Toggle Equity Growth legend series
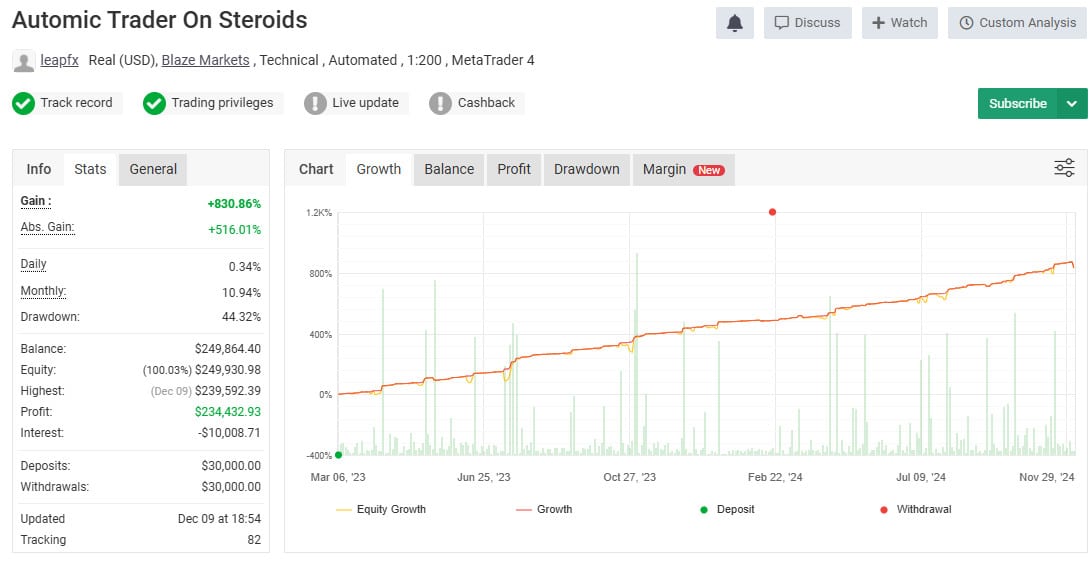The image size is (1092, 562). [381, 509]
